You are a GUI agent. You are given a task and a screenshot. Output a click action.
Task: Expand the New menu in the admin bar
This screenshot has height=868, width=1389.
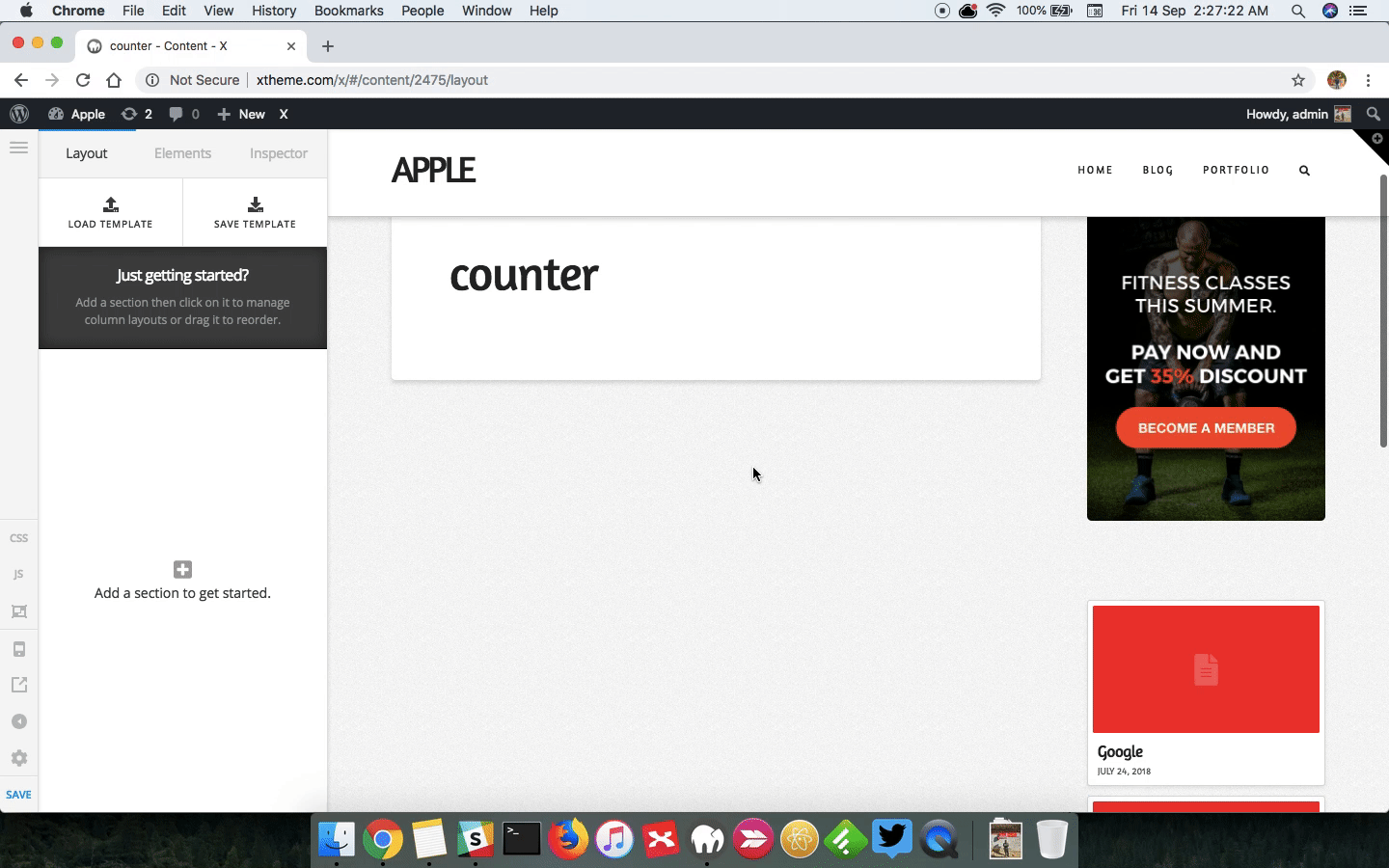pyautogui.click(x=241, y=114)
